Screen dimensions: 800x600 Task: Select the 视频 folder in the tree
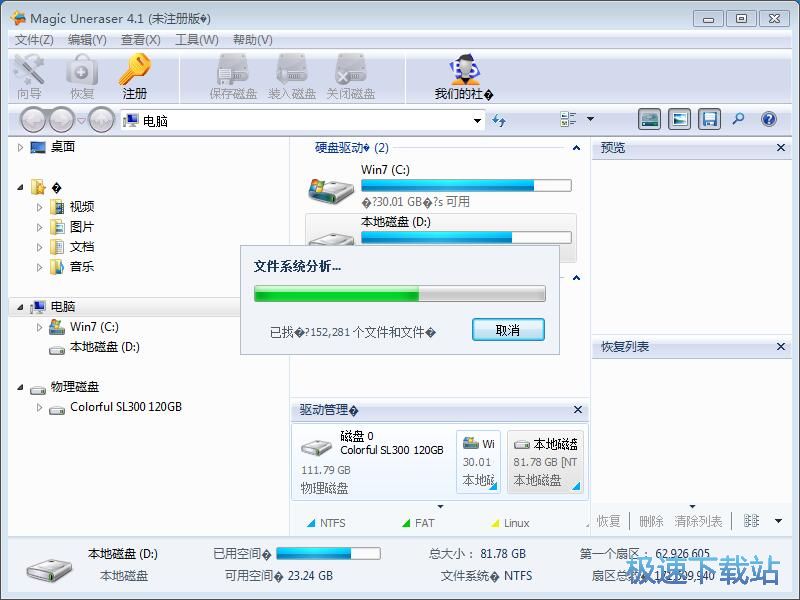click(x=82, y=207)
